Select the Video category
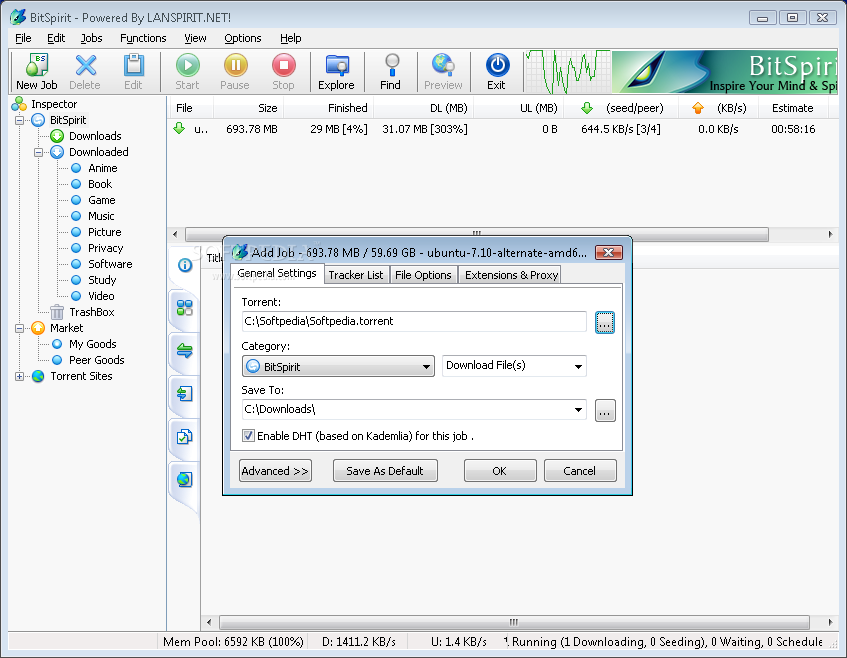 [x=101, y=296]
